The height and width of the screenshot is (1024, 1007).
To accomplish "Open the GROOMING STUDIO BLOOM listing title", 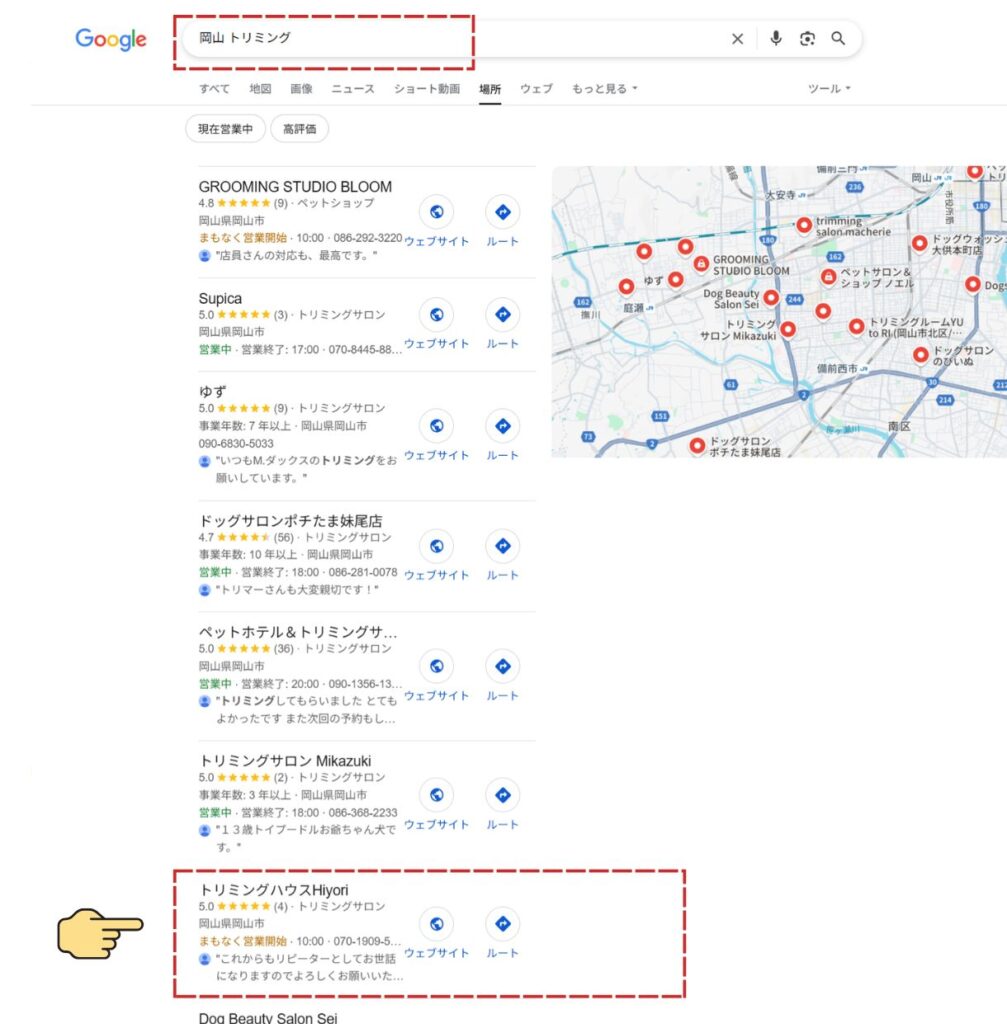I will [x=295, y=187].
